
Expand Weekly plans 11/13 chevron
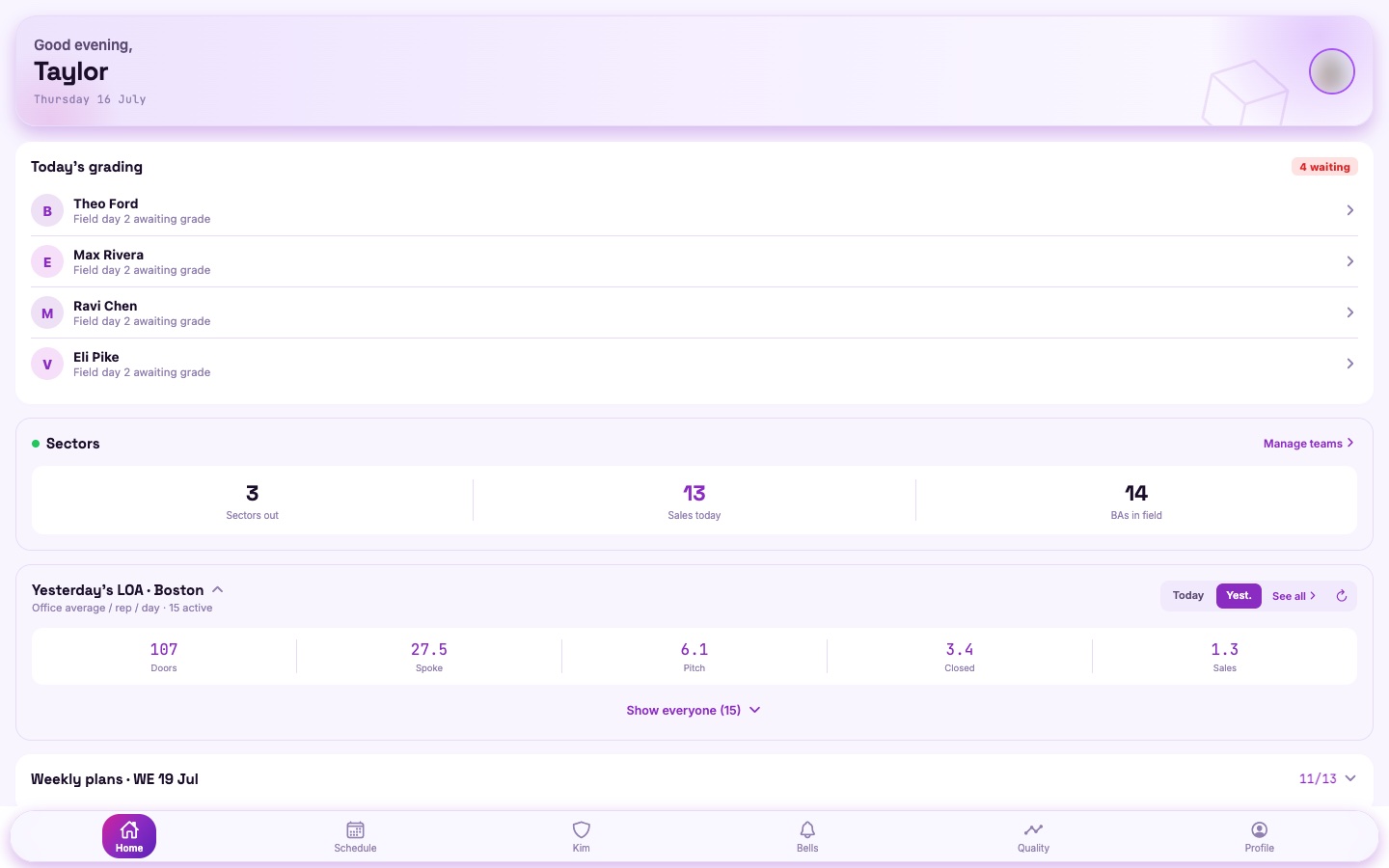(1350, 778)
